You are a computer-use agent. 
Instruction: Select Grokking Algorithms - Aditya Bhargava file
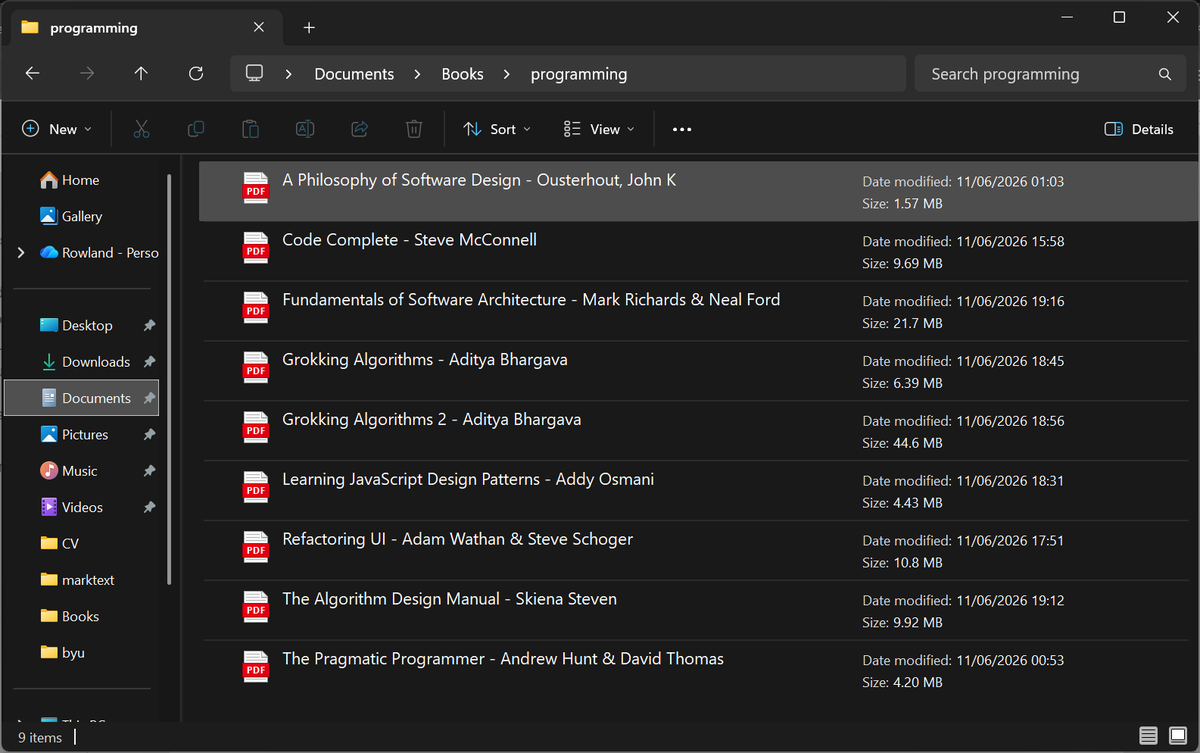698,371
